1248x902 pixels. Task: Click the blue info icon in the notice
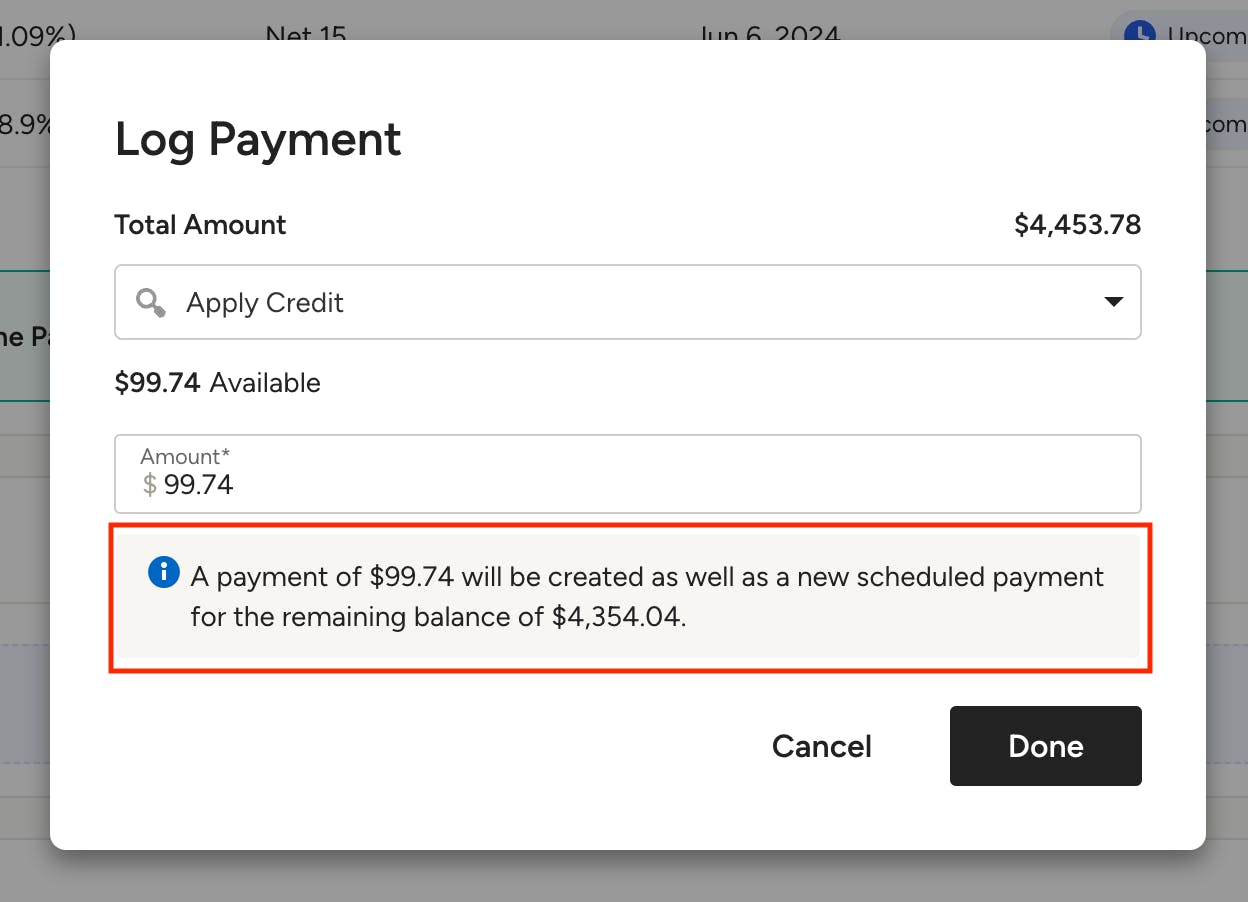click(x=164, y=573)
